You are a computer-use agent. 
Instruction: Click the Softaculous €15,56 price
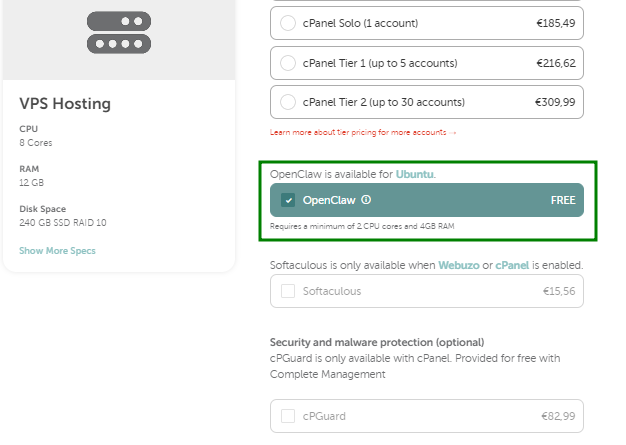click(x=559, y=291)
